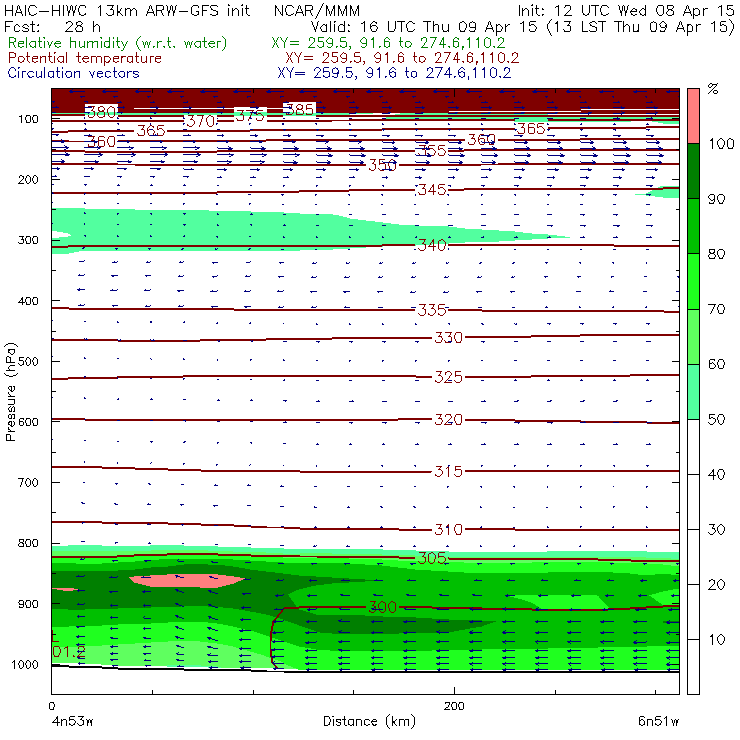Click the 370 contour label
Image resolution: width=740 pixels, height=740 pixels.
click(x=201, y=121)
